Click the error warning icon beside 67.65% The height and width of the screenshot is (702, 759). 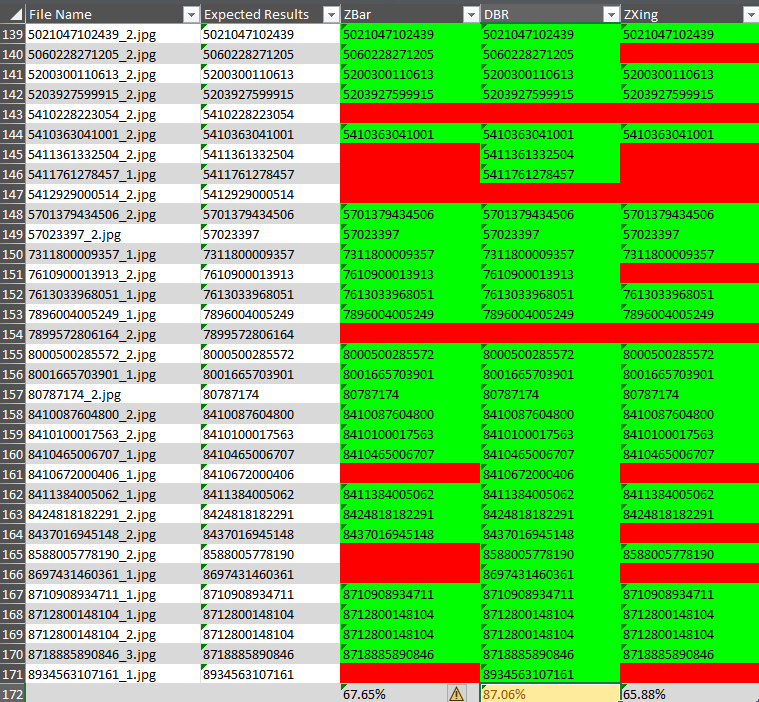click(456, 693)
